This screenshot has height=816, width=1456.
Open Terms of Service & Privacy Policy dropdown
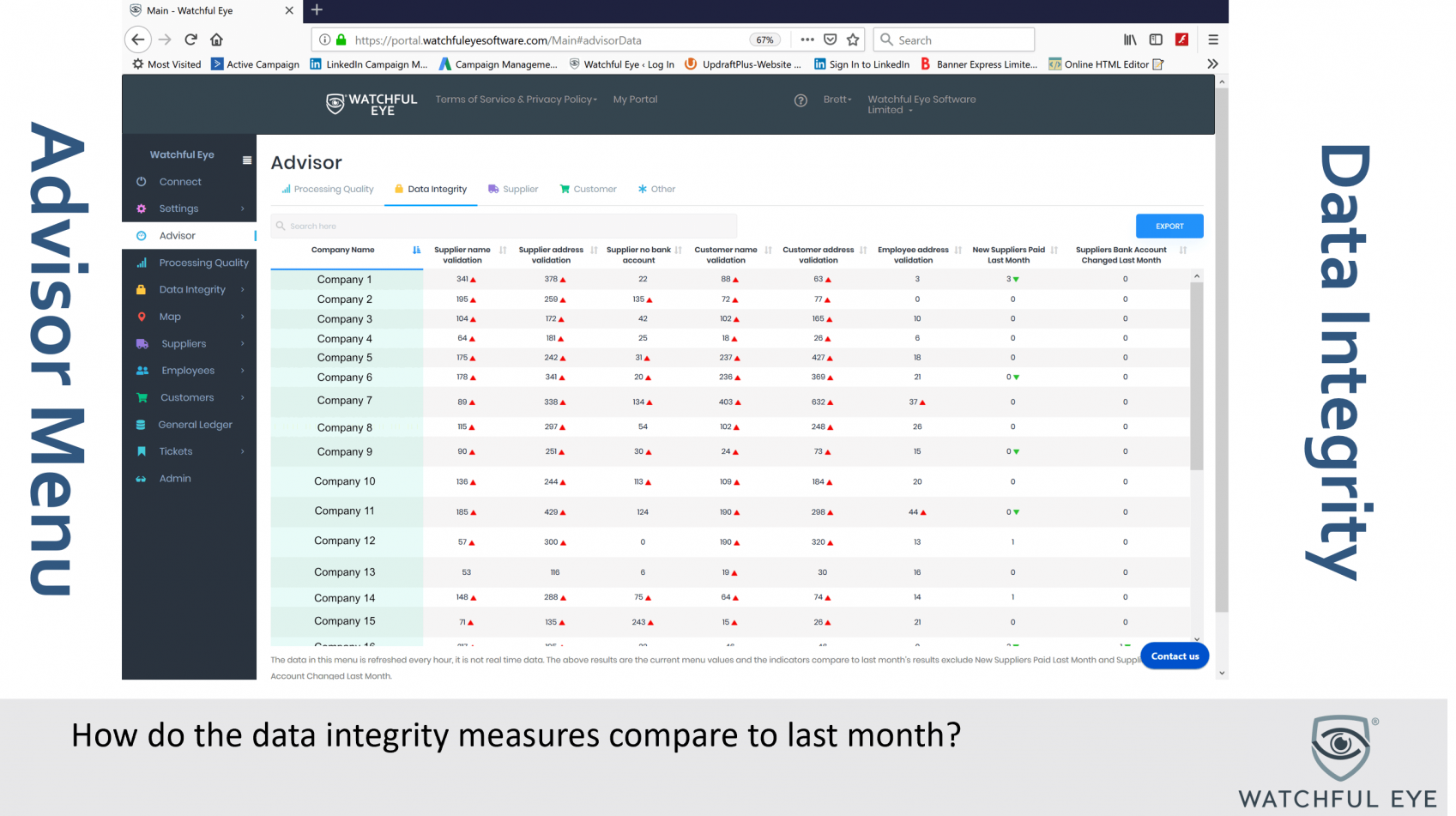click(517, 100)
